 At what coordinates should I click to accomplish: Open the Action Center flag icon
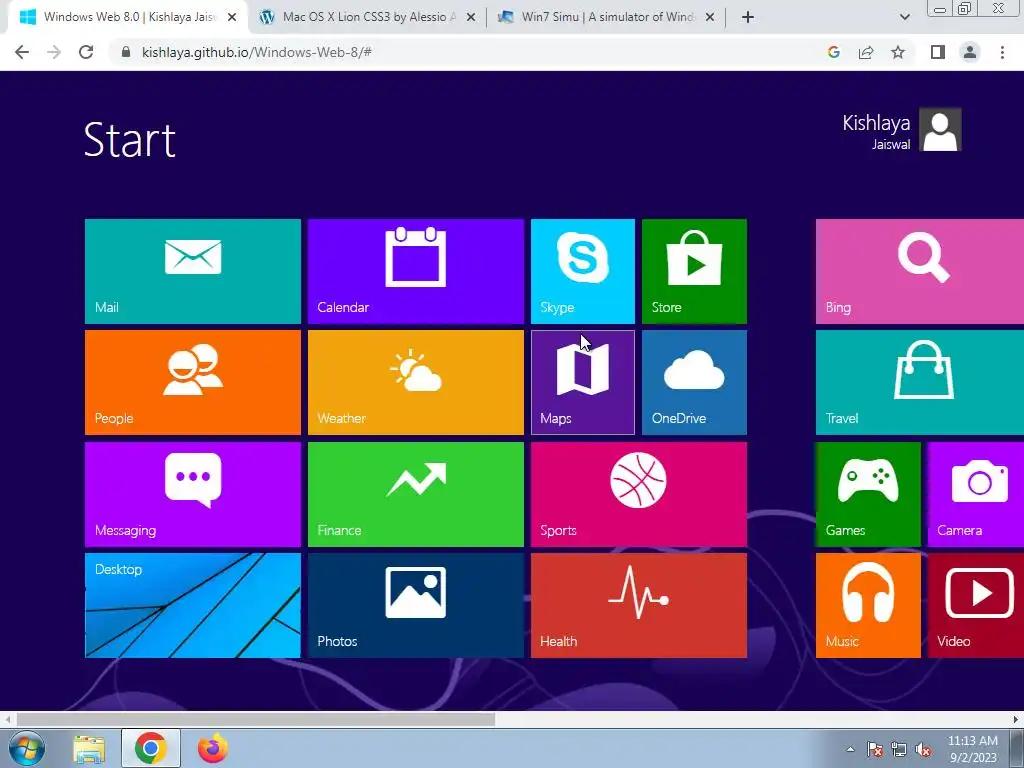pos(875,750)
